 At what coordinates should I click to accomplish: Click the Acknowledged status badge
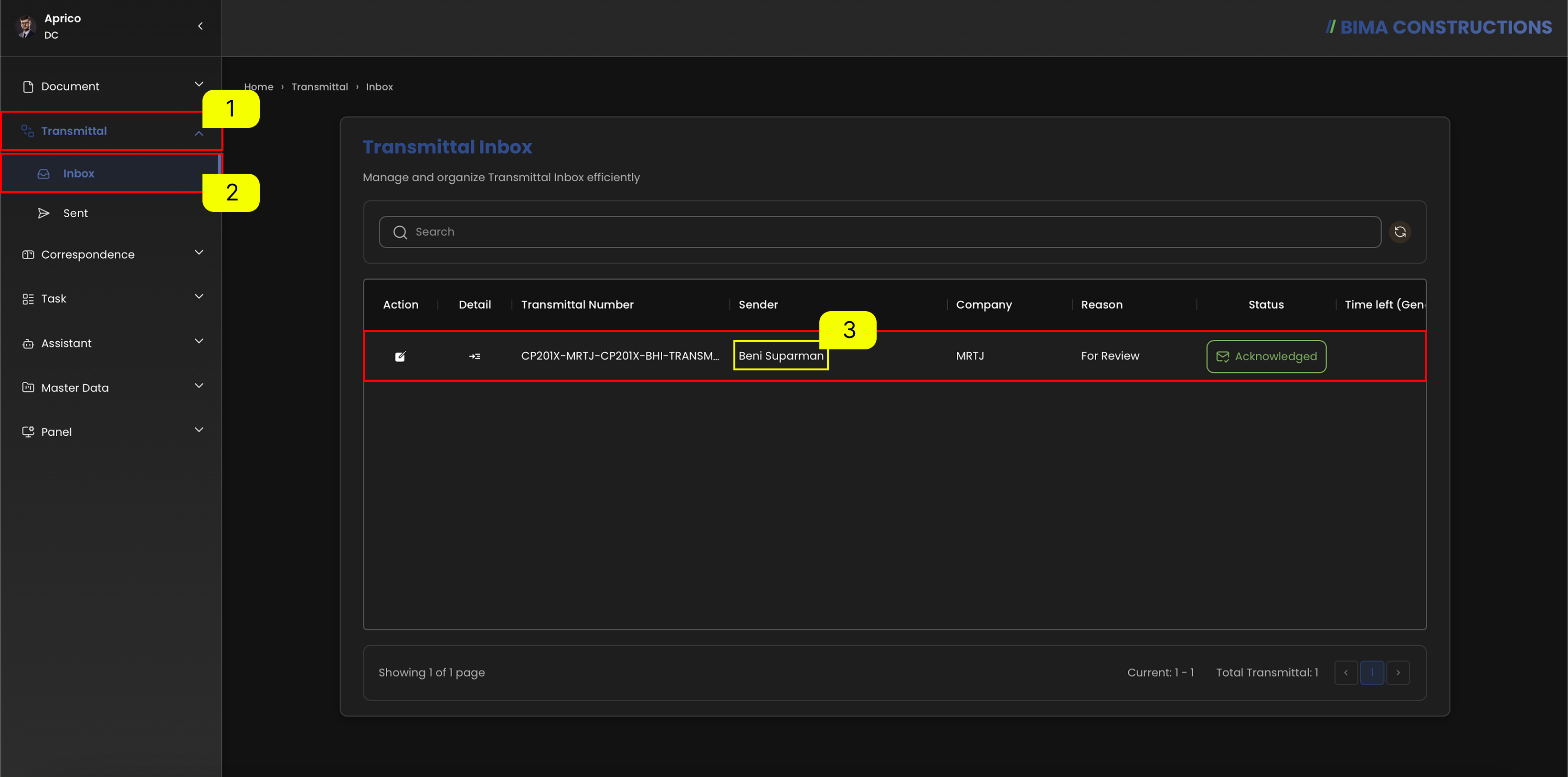[1266, 357]
